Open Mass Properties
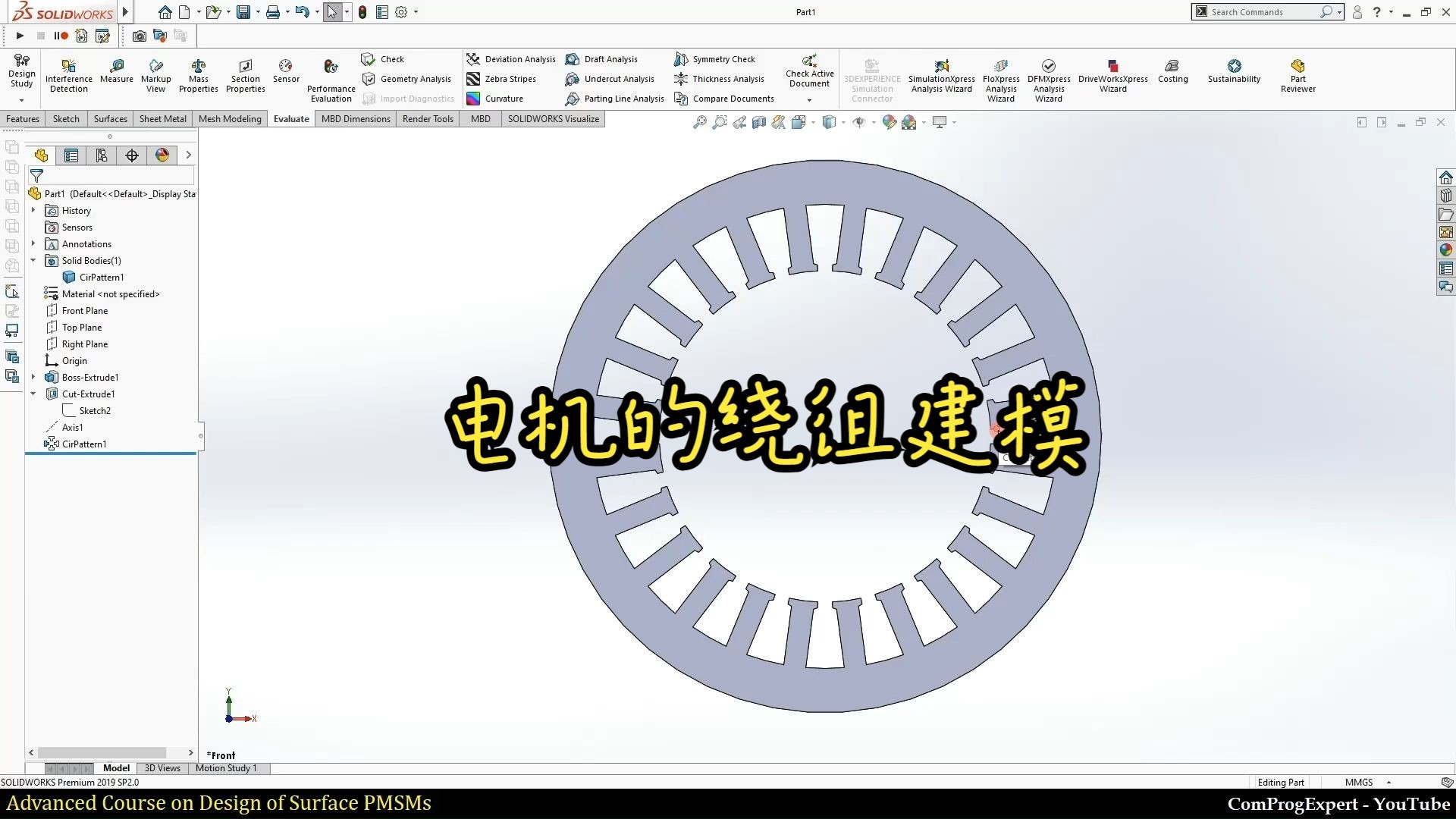The image size is (1456, 819). click(x=198, y=74)
